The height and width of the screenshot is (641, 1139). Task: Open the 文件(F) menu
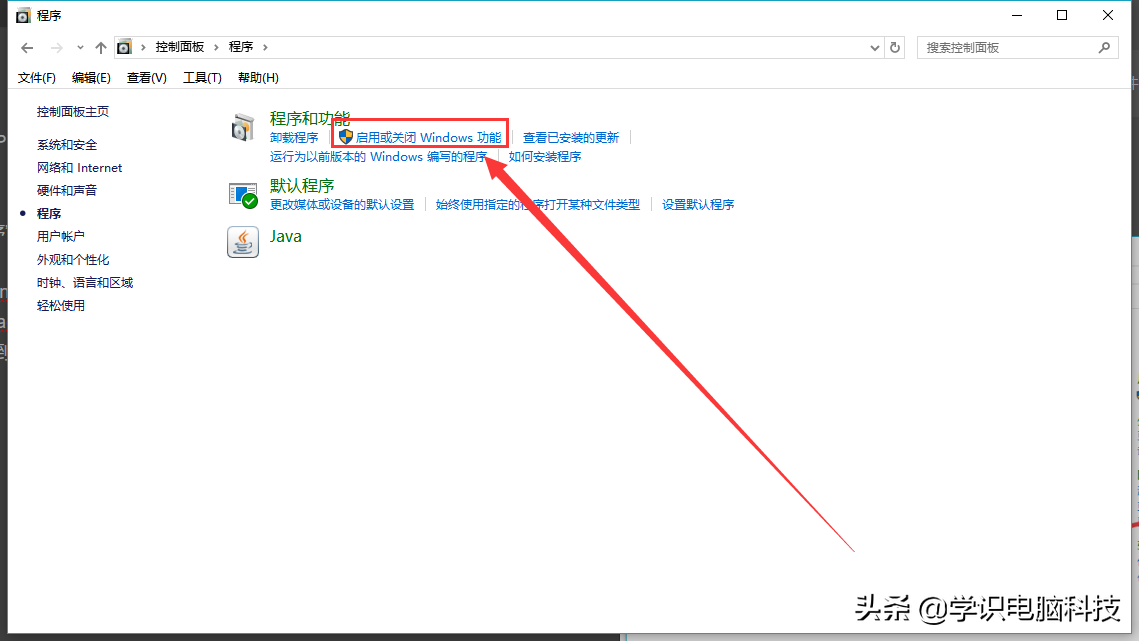point(36,78)
